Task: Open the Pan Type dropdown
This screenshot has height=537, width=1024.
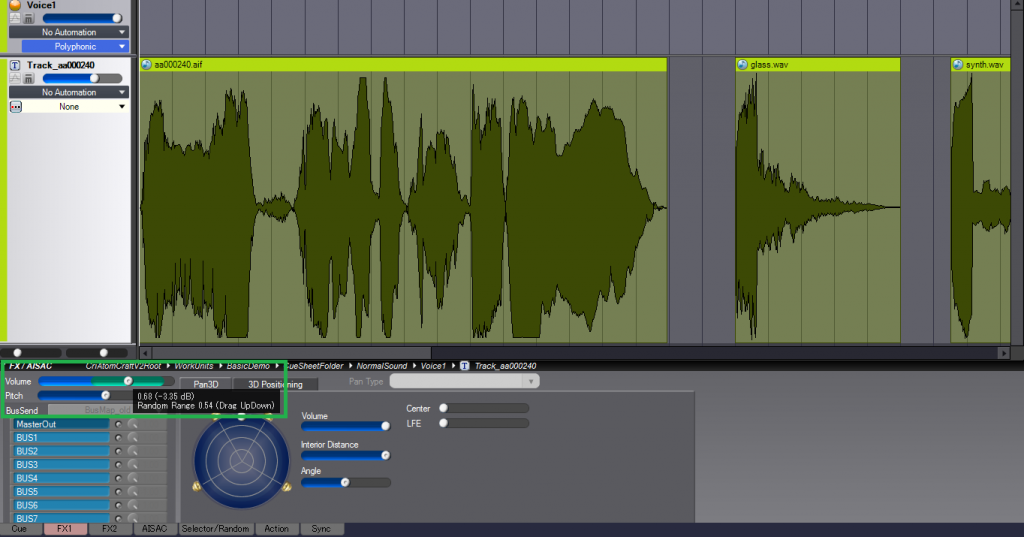Action: coord(464,381)
